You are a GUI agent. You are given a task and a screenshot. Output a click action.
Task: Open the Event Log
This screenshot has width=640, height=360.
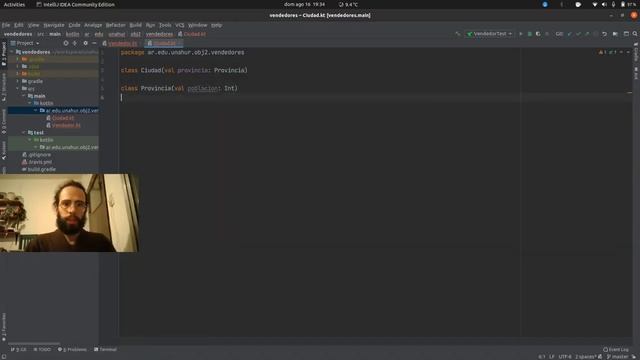pyautogui.click(x=616, y=349)
